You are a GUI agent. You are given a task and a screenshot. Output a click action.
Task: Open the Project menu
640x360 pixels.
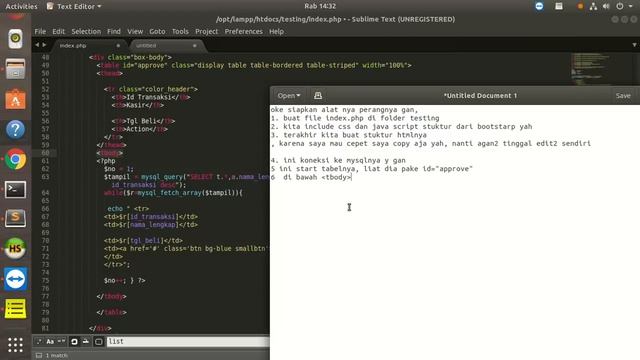pyautogui.click(x=207, y=31)
